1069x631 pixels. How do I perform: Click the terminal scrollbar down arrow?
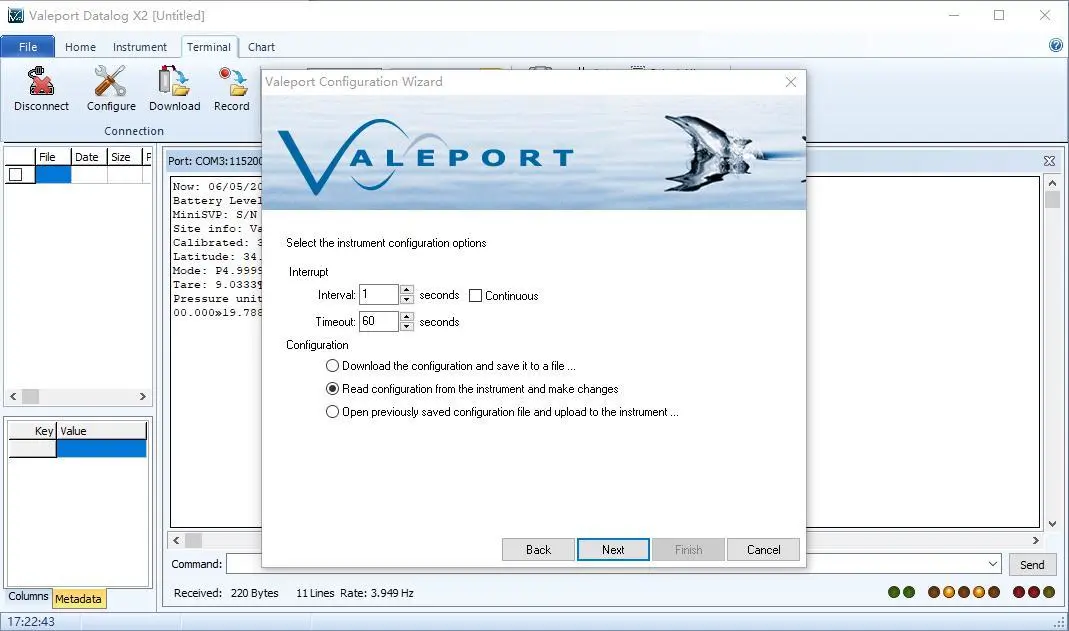(x=1053, y=523)
